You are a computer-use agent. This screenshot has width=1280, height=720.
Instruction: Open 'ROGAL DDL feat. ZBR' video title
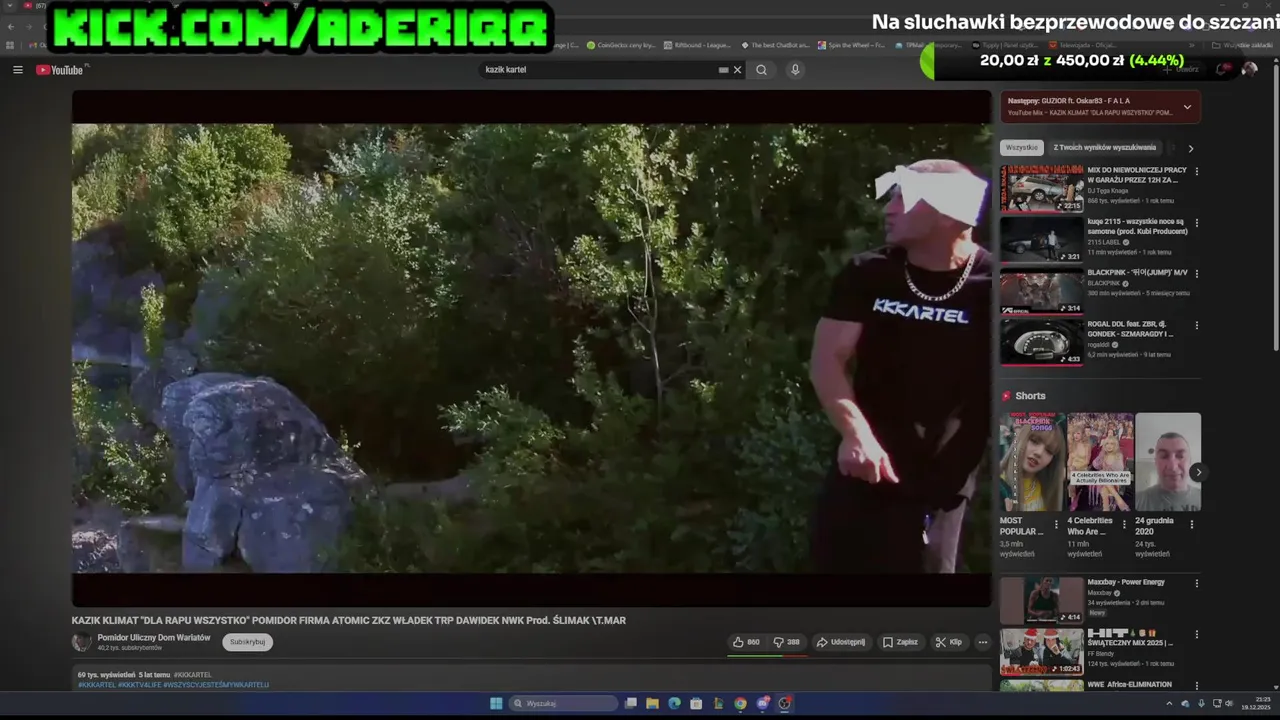pyautogui.click(x=1131, y=329)
